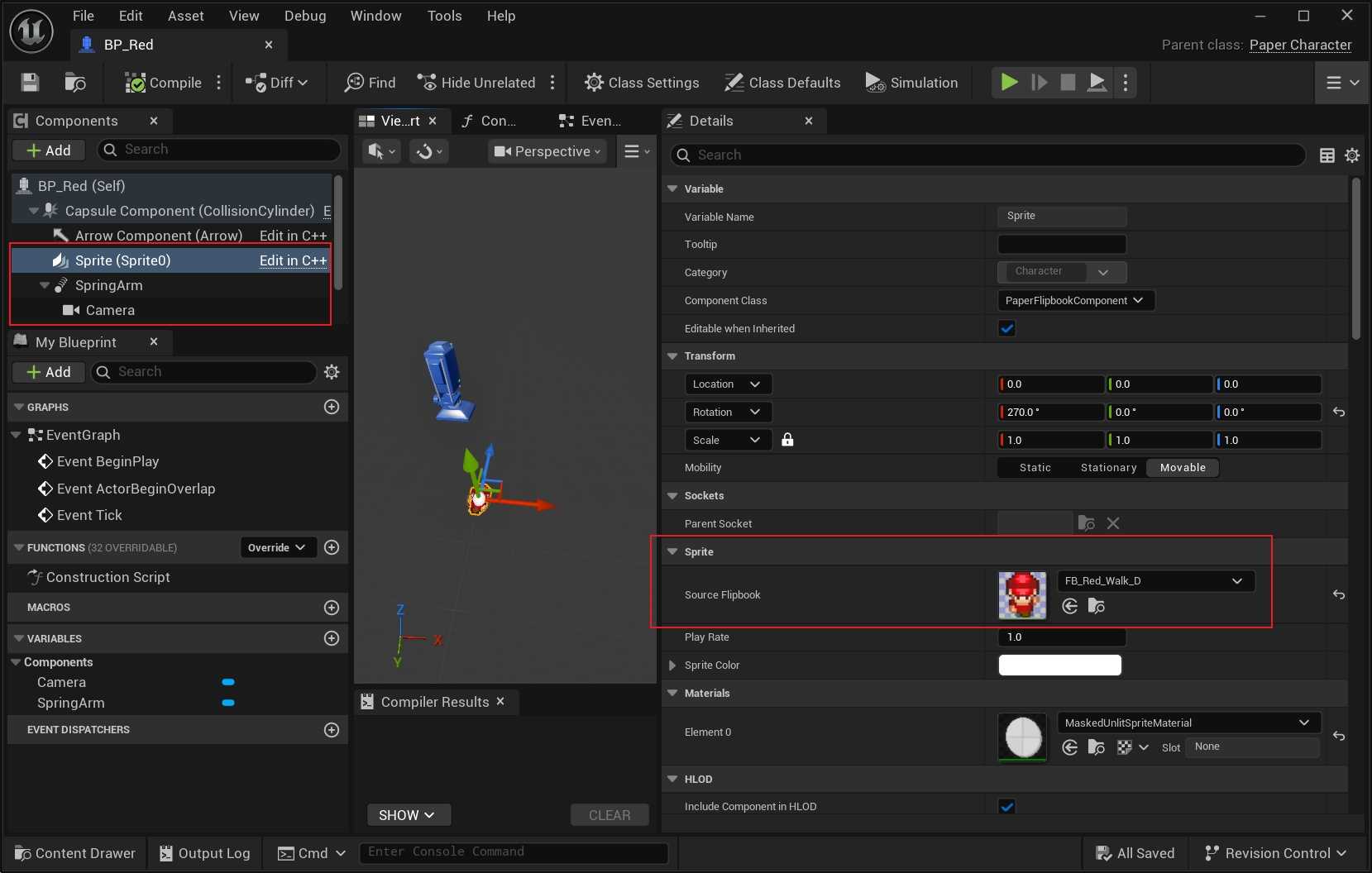Toggle Include Component in HLOD checkbox
This screenshot has width=1372, height=873.
point(1006,806)
